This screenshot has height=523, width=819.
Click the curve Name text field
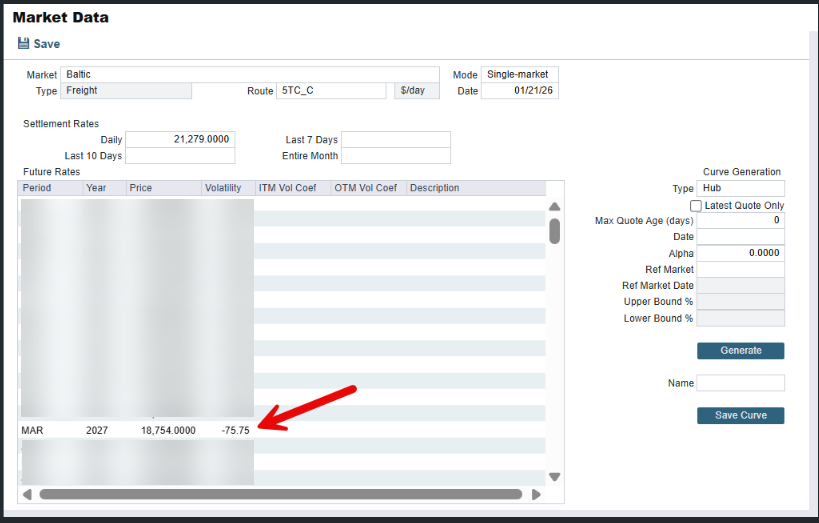(740, 383)
